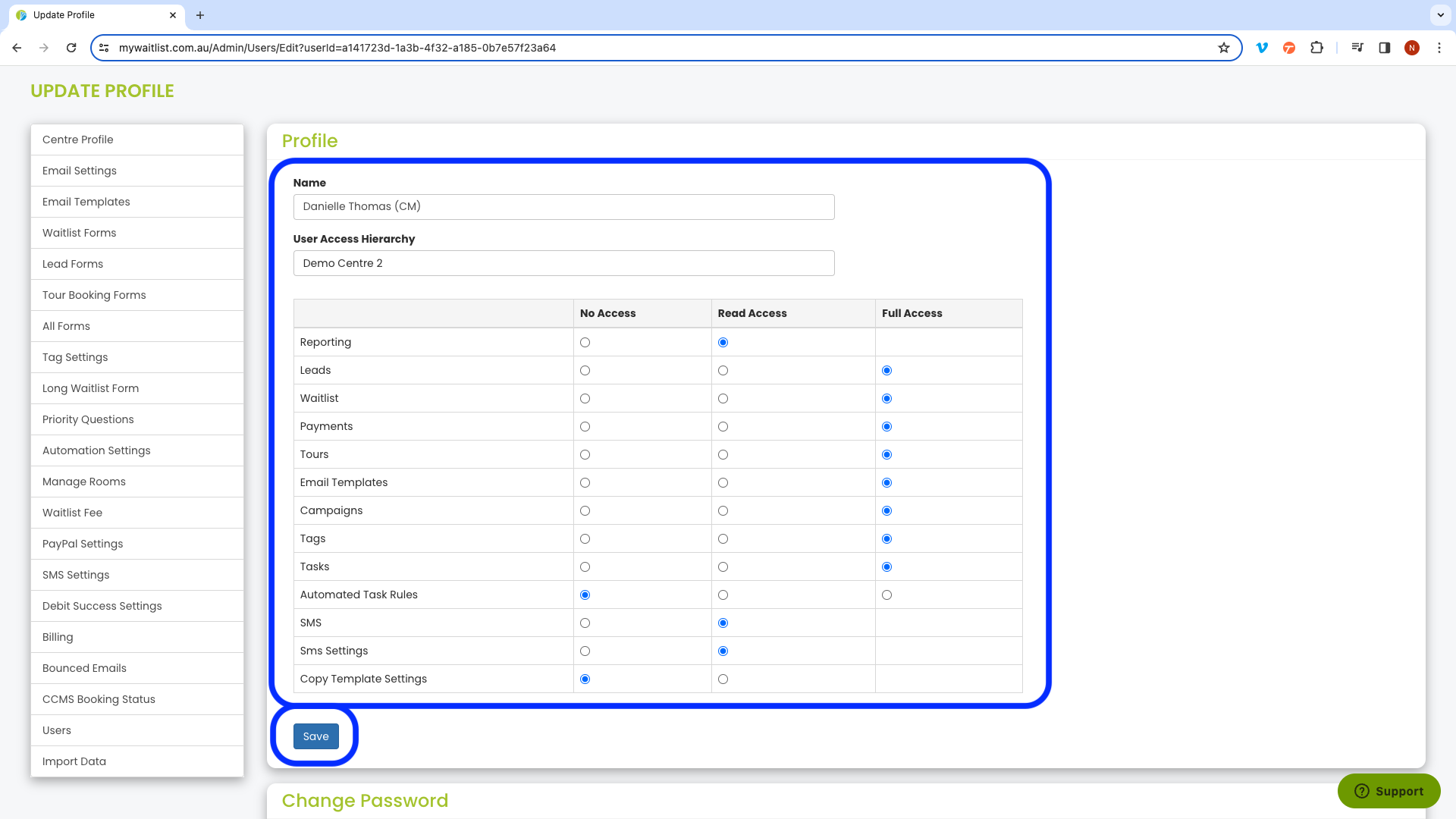The width and height of the screenshot is (1456, 819).
Task: Open Long Waitlist Form sidebar item
Action: [x=137, y=388]
